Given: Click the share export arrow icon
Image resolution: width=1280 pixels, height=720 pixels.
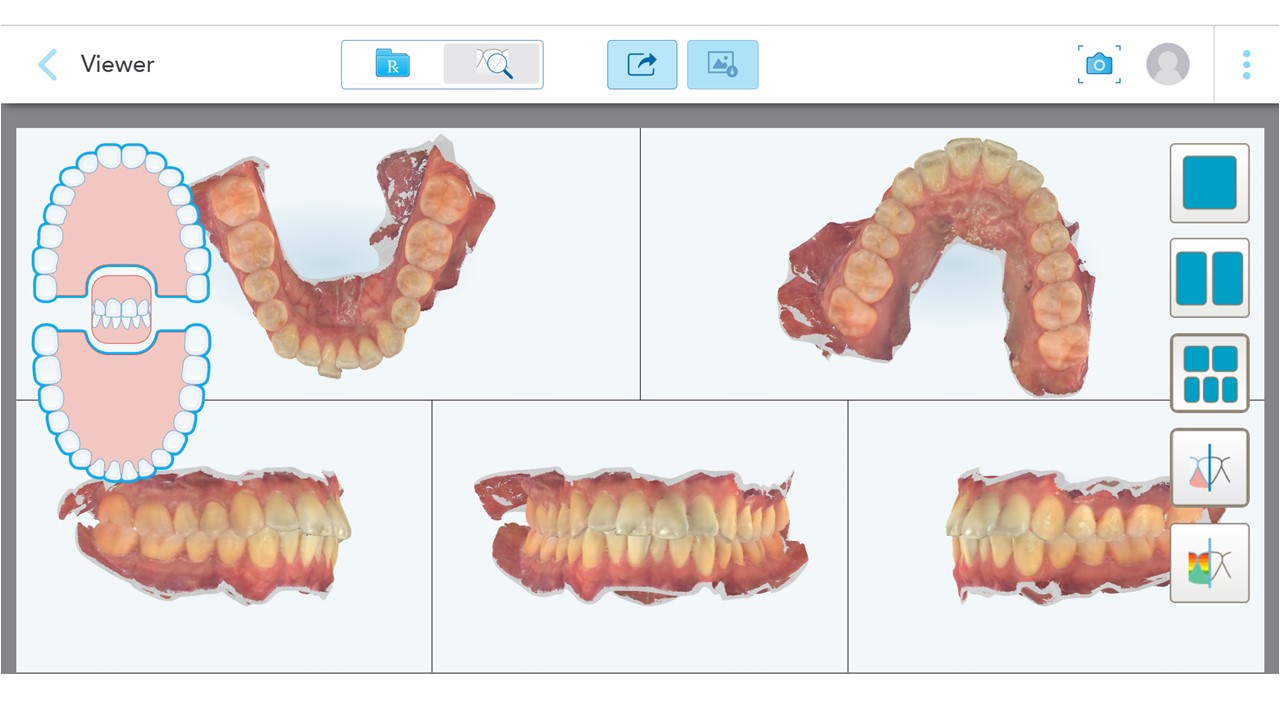Looking at the screenshot, I should [x=642, y=65].
